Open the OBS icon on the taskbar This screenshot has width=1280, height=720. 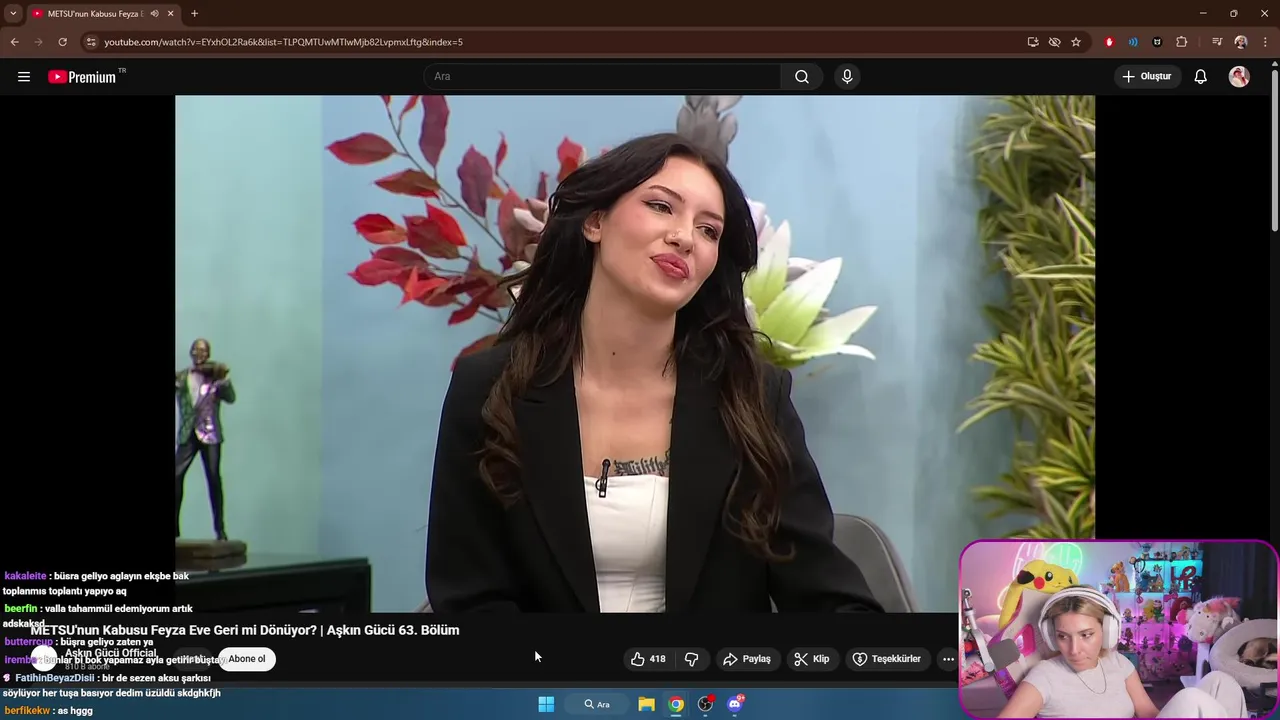tap(706, 704)
